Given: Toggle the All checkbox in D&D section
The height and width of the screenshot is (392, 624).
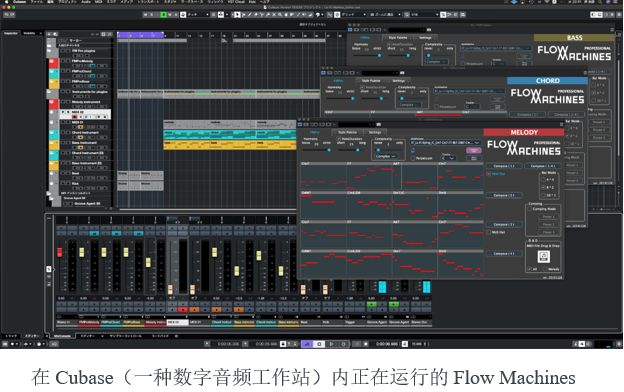Looking at the screenshot, I should pyautogui.click(x=530, y=269).
